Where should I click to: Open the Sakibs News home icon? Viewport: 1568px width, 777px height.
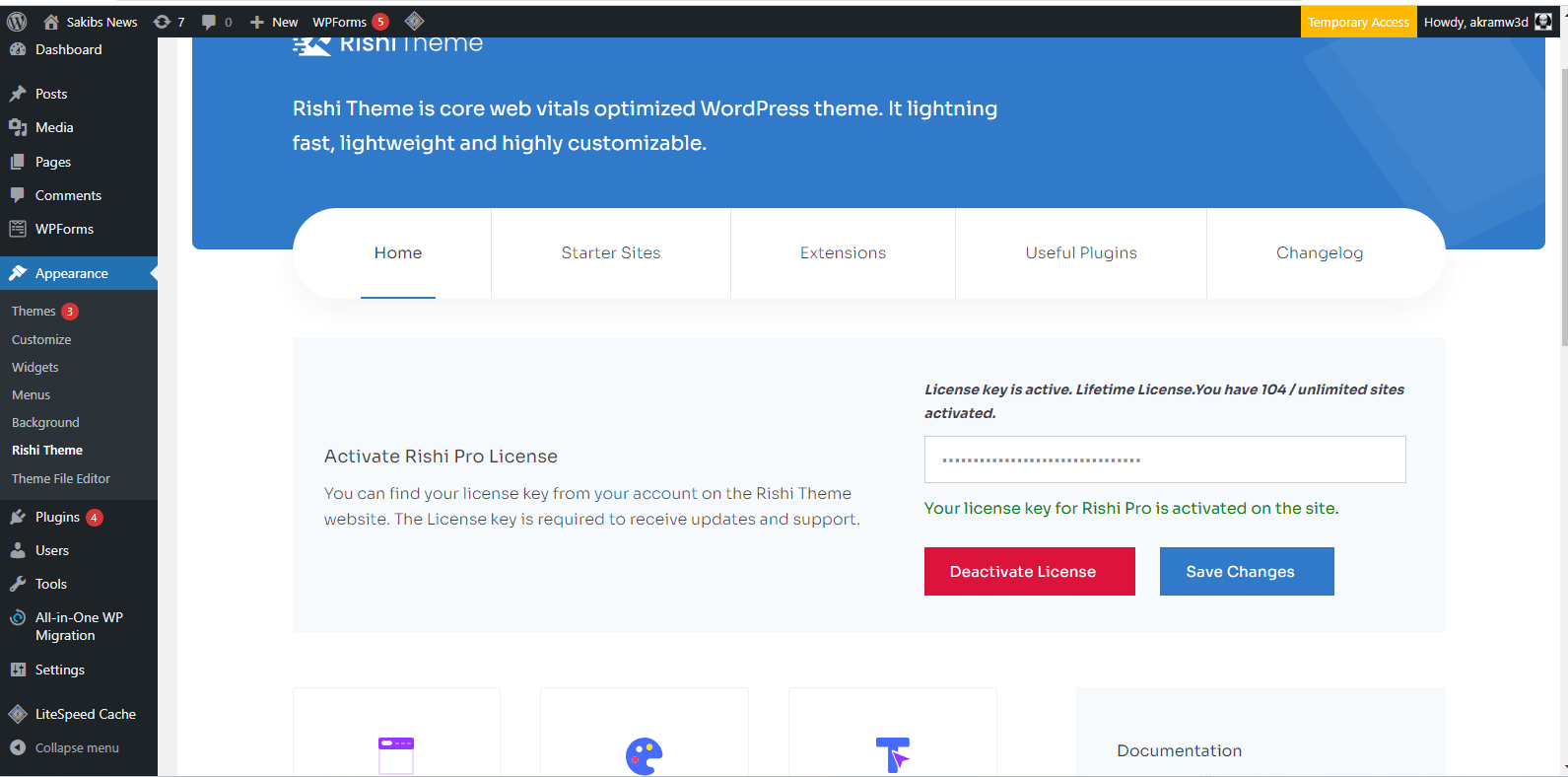click(51, 22)
